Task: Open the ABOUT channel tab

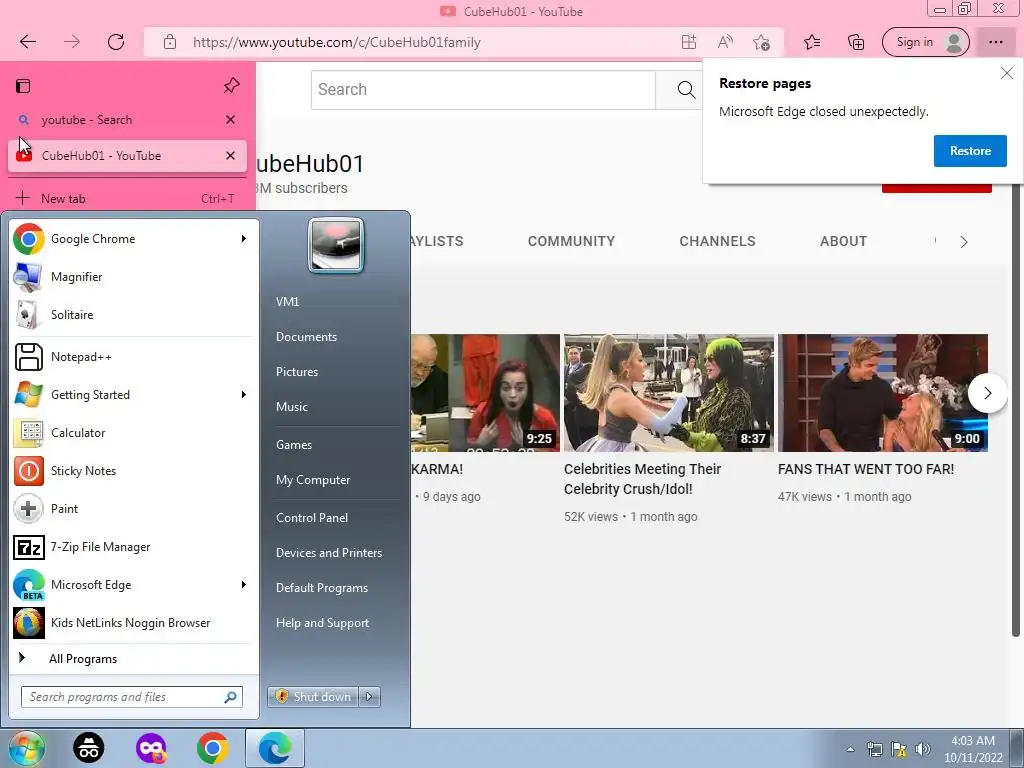Action: point(843,242)
